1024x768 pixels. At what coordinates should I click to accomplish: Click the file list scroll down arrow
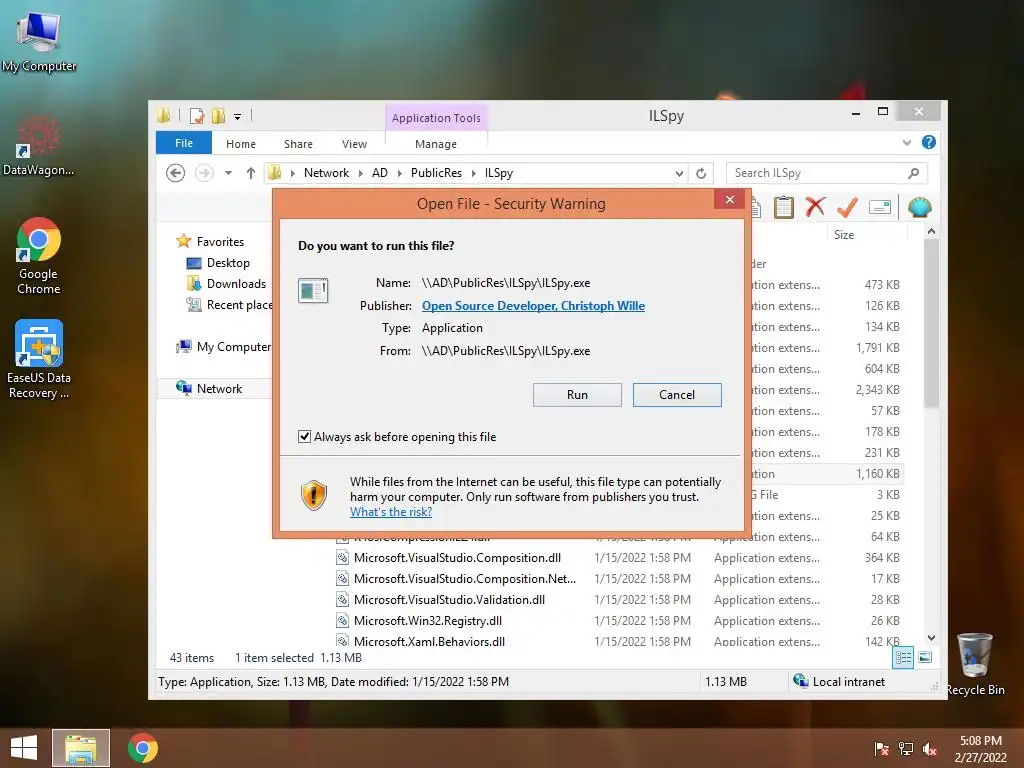tap(931, 638)
